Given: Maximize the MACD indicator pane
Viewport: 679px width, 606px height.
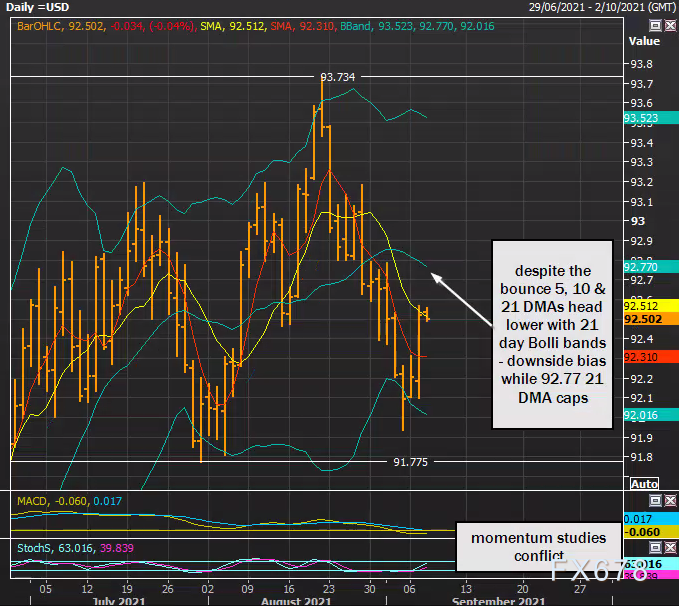Looking at the screenshot, I should click(654, 498).
